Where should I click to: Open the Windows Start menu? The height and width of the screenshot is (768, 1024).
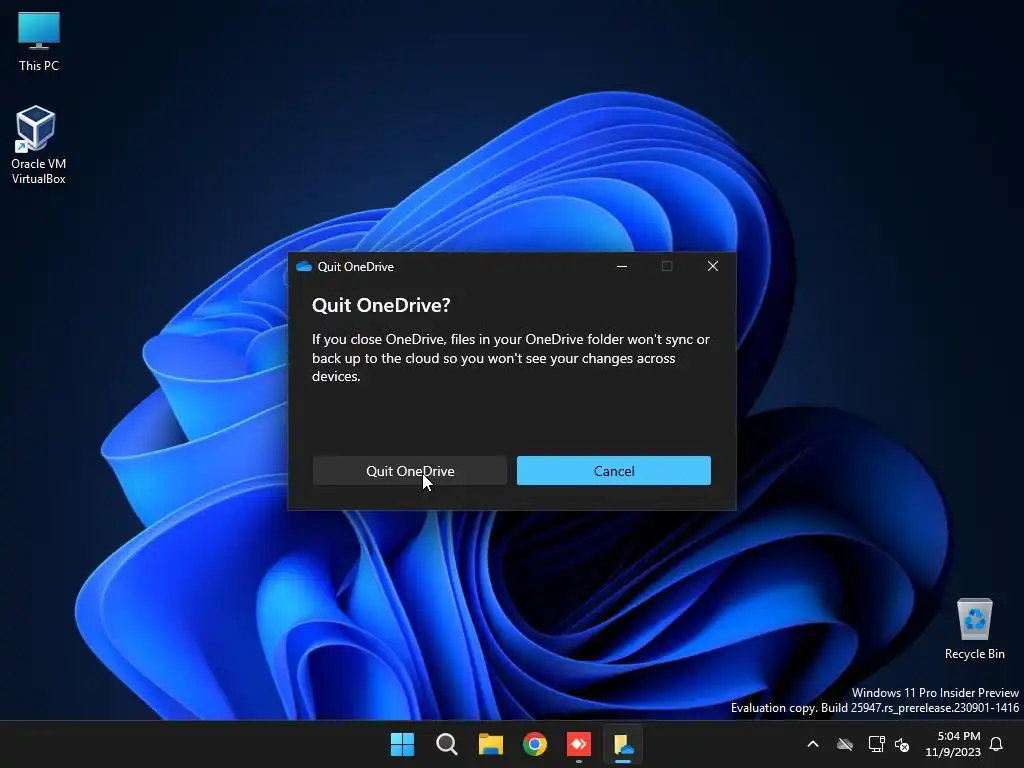[x=402, y=744]
